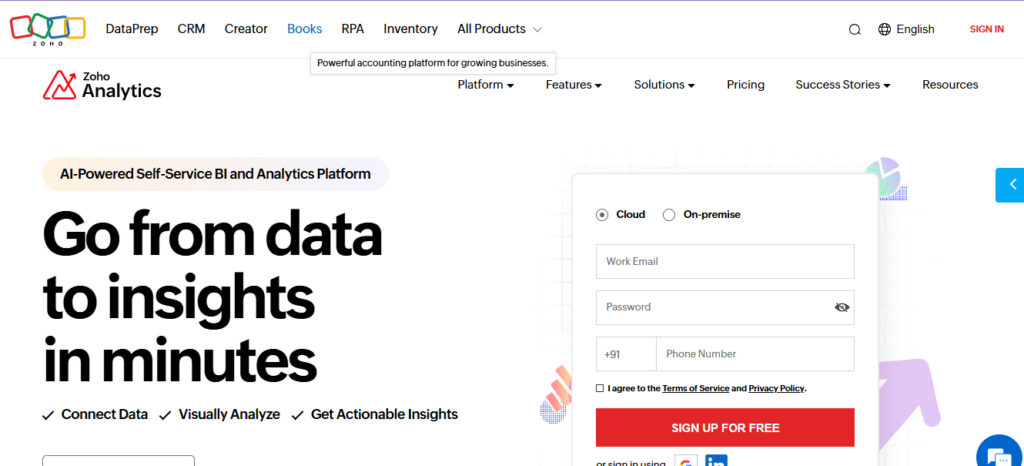Click the Zoho logo in the header

48,29
